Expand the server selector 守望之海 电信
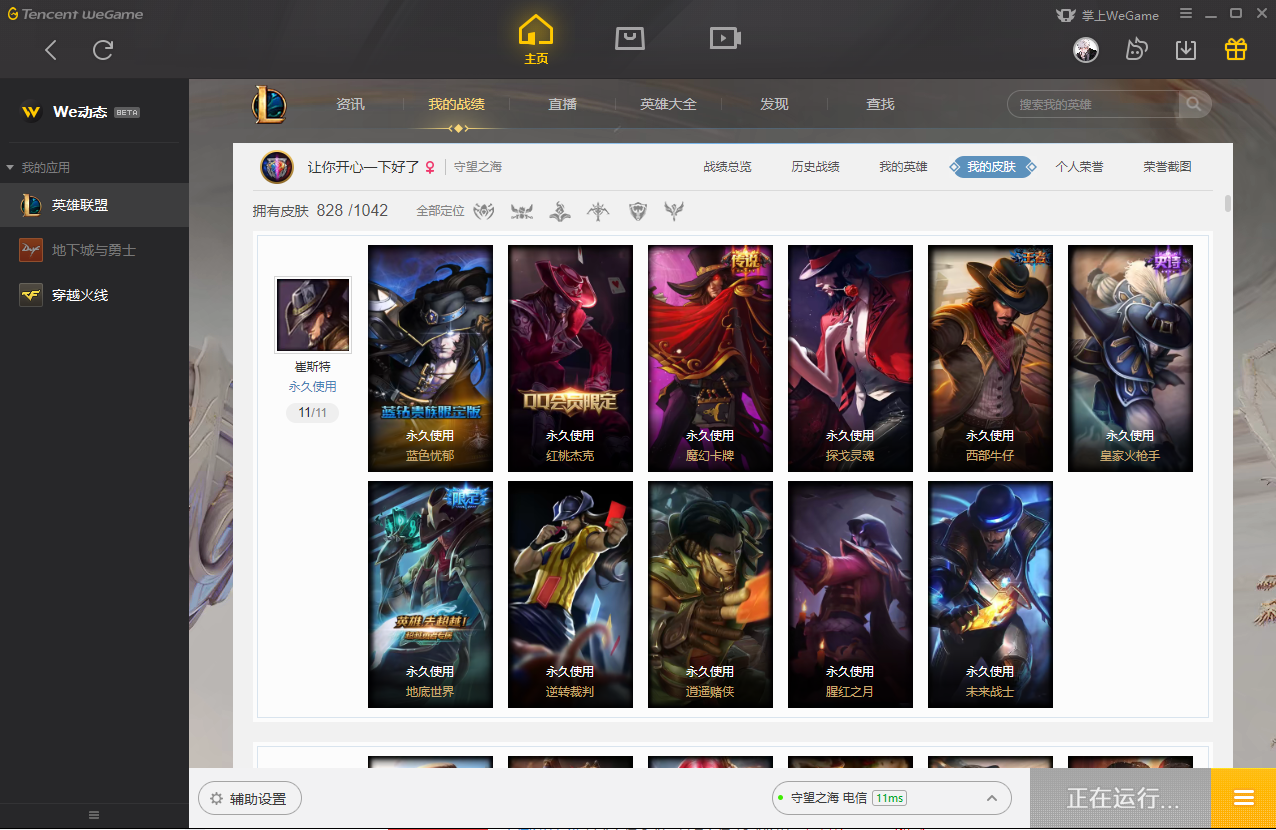The height and width of the screenshot is (830, 1276). point(891,798)
